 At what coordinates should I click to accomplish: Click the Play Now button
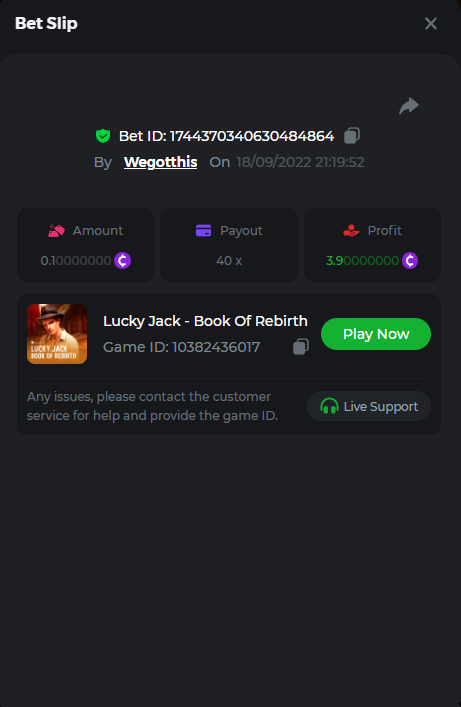click(376, 334)
